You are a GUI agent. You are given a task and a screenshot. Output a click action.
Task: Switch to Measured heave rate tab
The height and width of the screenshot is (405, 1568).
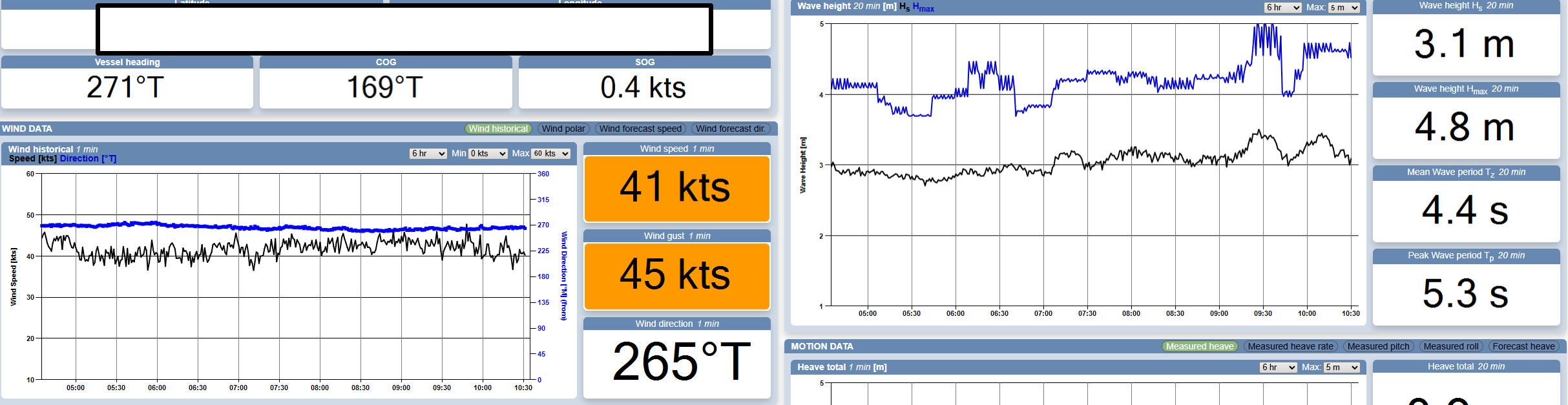pyautogui.click(x=1290, y=346)
